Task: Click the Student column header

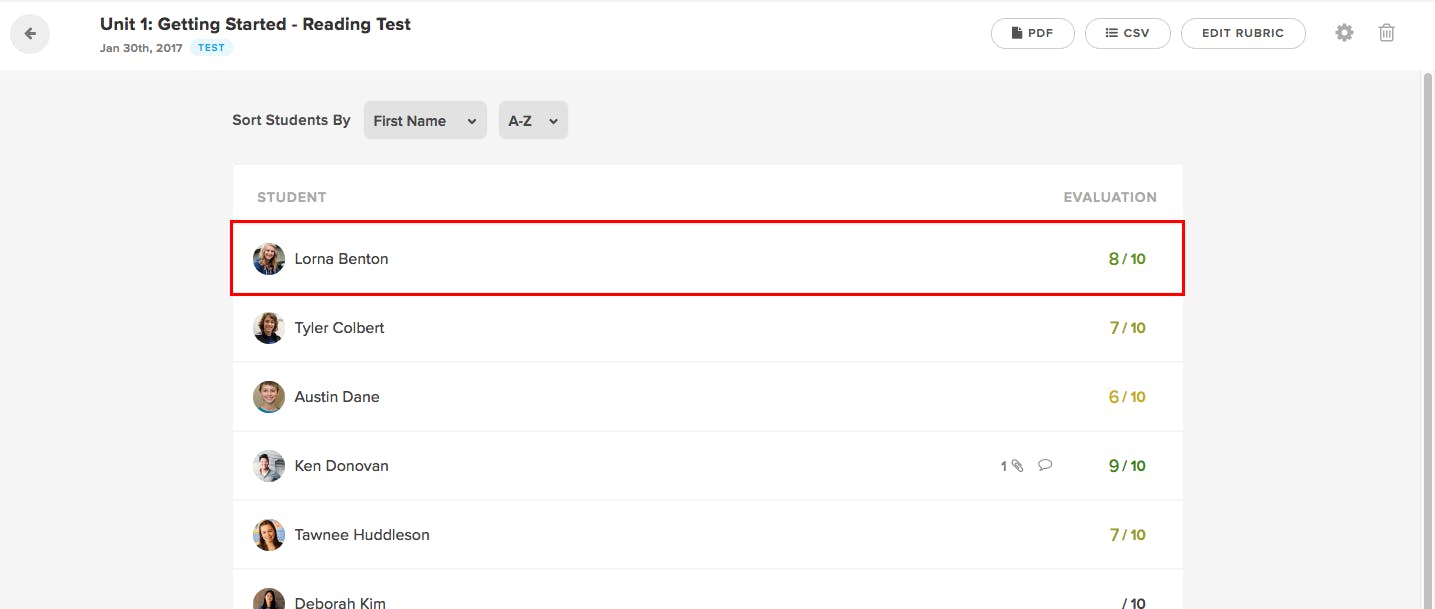Action: click(x=292, y=197)
